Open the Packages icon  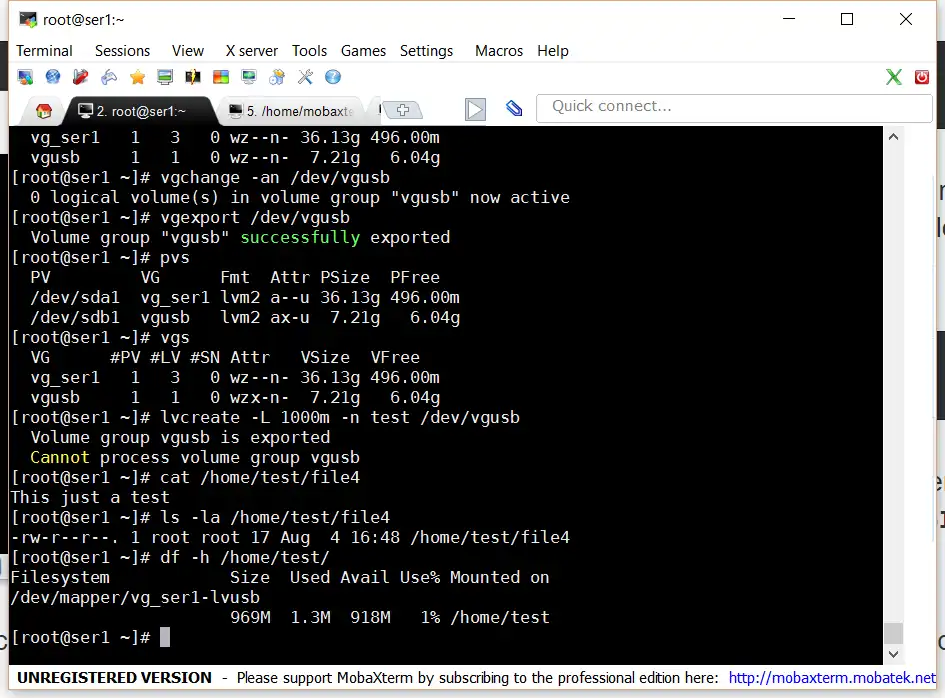277,77
